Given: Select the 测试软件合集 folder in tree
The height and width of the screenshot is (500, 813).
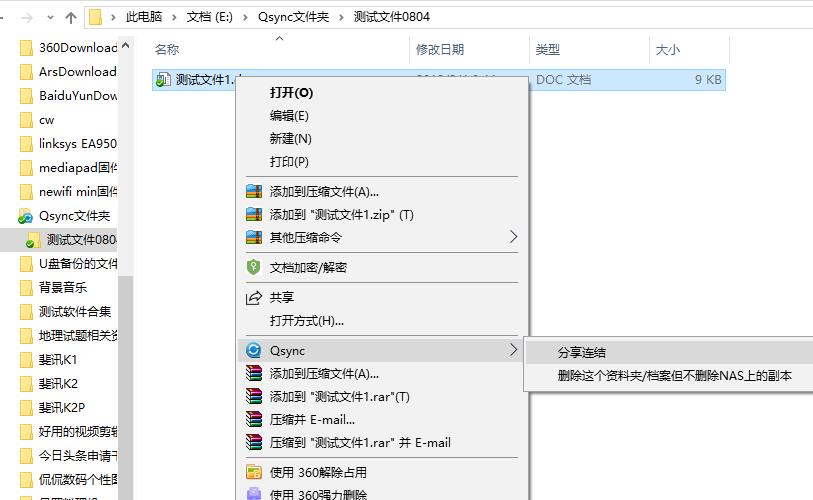Looking at the screenshot, I should (x=75, y=312).
